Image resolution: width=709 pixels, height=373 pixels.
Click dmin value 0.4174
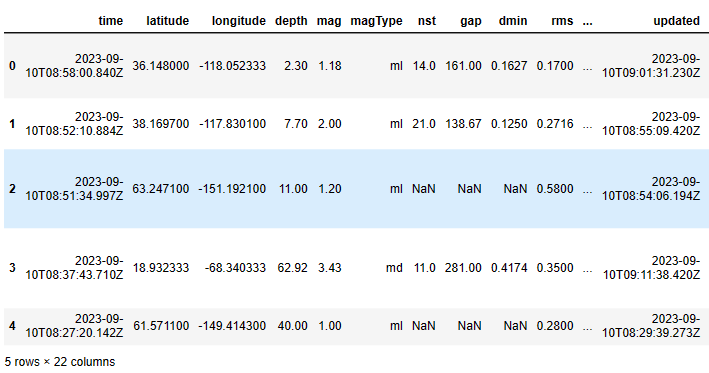click(509, 268)
